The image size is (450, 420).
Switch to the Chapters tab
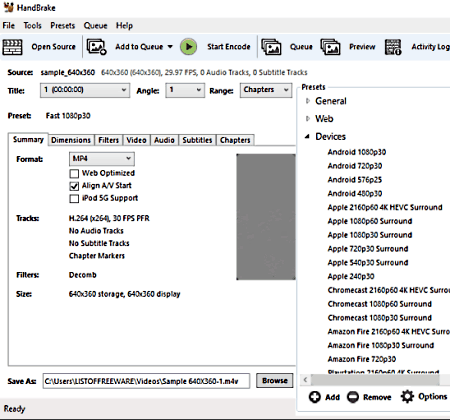click(x=235, y=140)
